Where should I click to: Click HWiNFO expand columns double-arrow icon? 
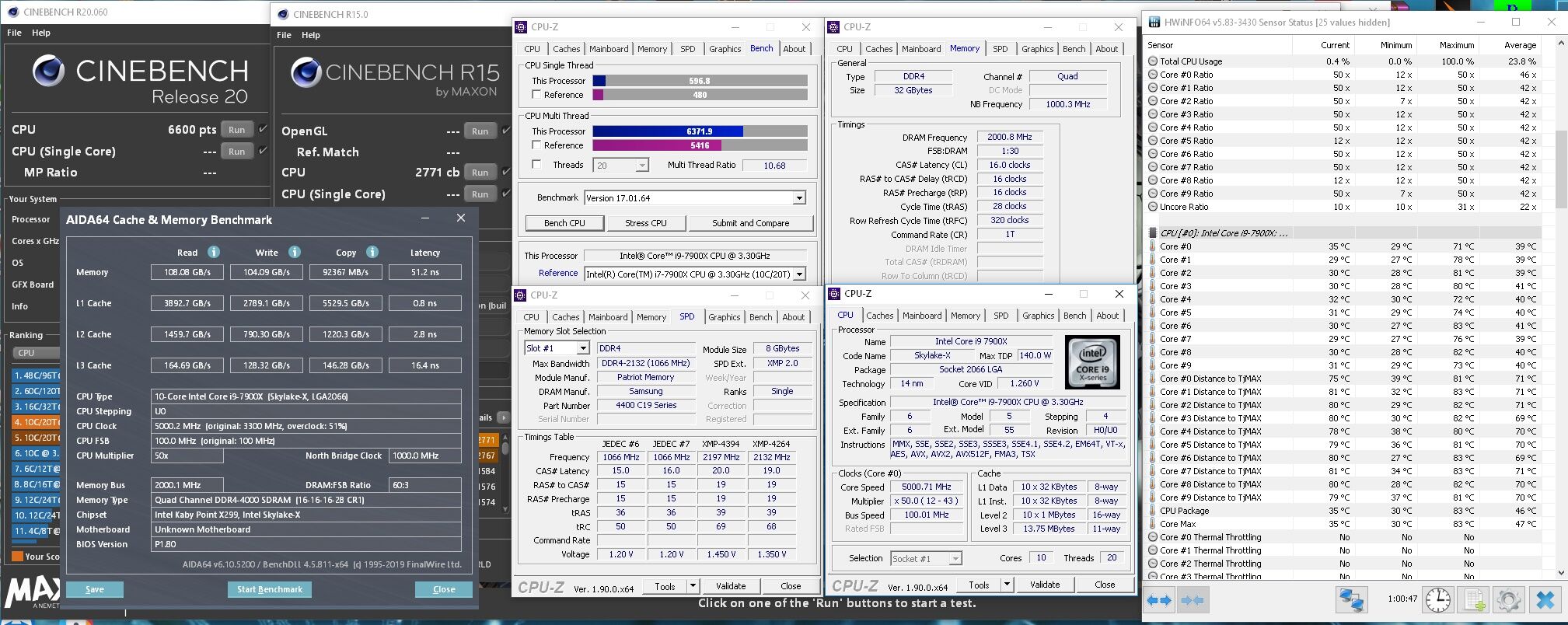1159,600
